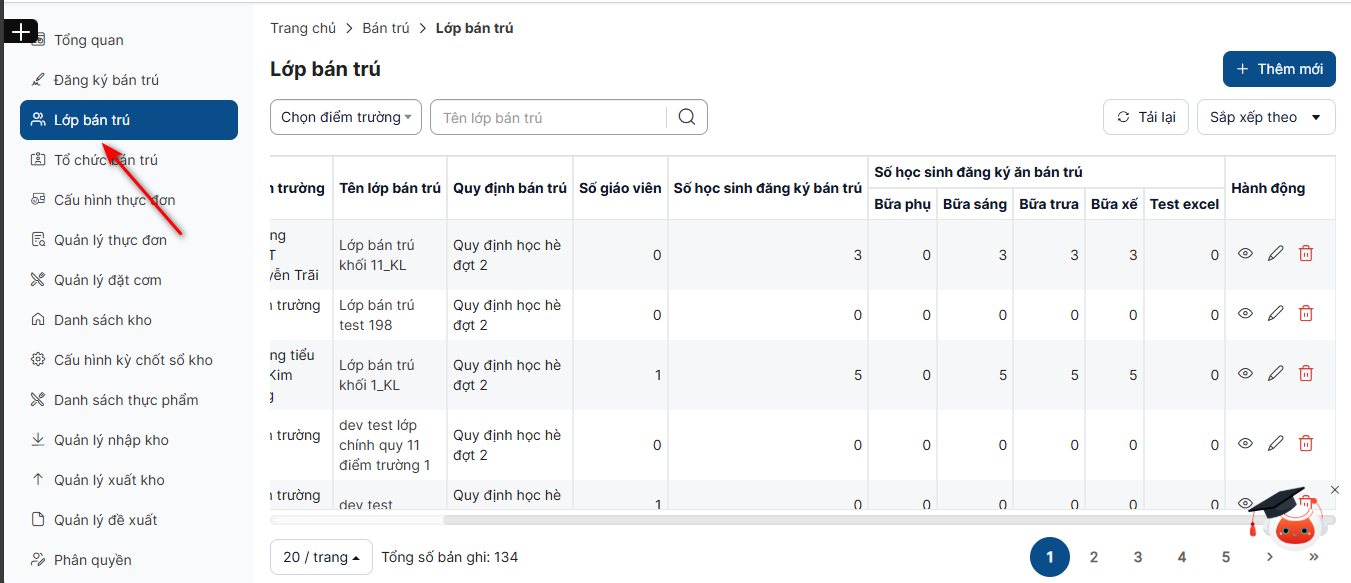Delete the dev test lớp chính quy 11 row
Image resolution: width=1351 pixels, height=583 pixels.
tap(1305, 444)
